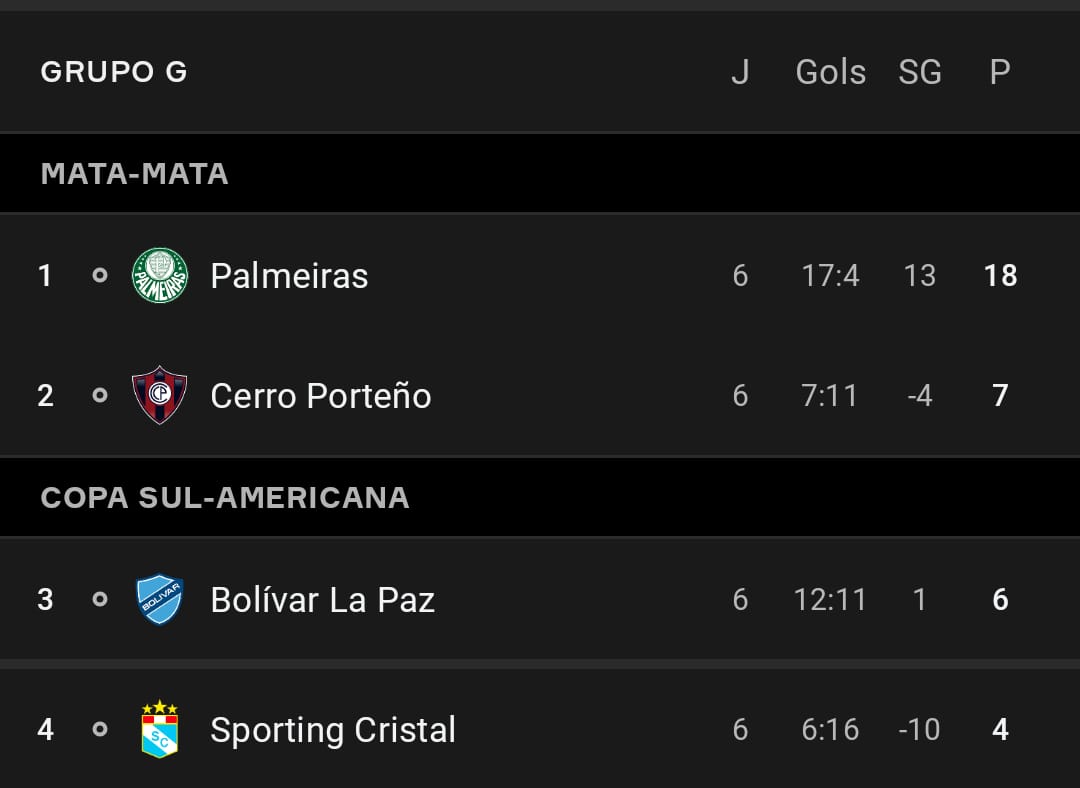Click the GRUPO G heading

[x=114, y=72]
